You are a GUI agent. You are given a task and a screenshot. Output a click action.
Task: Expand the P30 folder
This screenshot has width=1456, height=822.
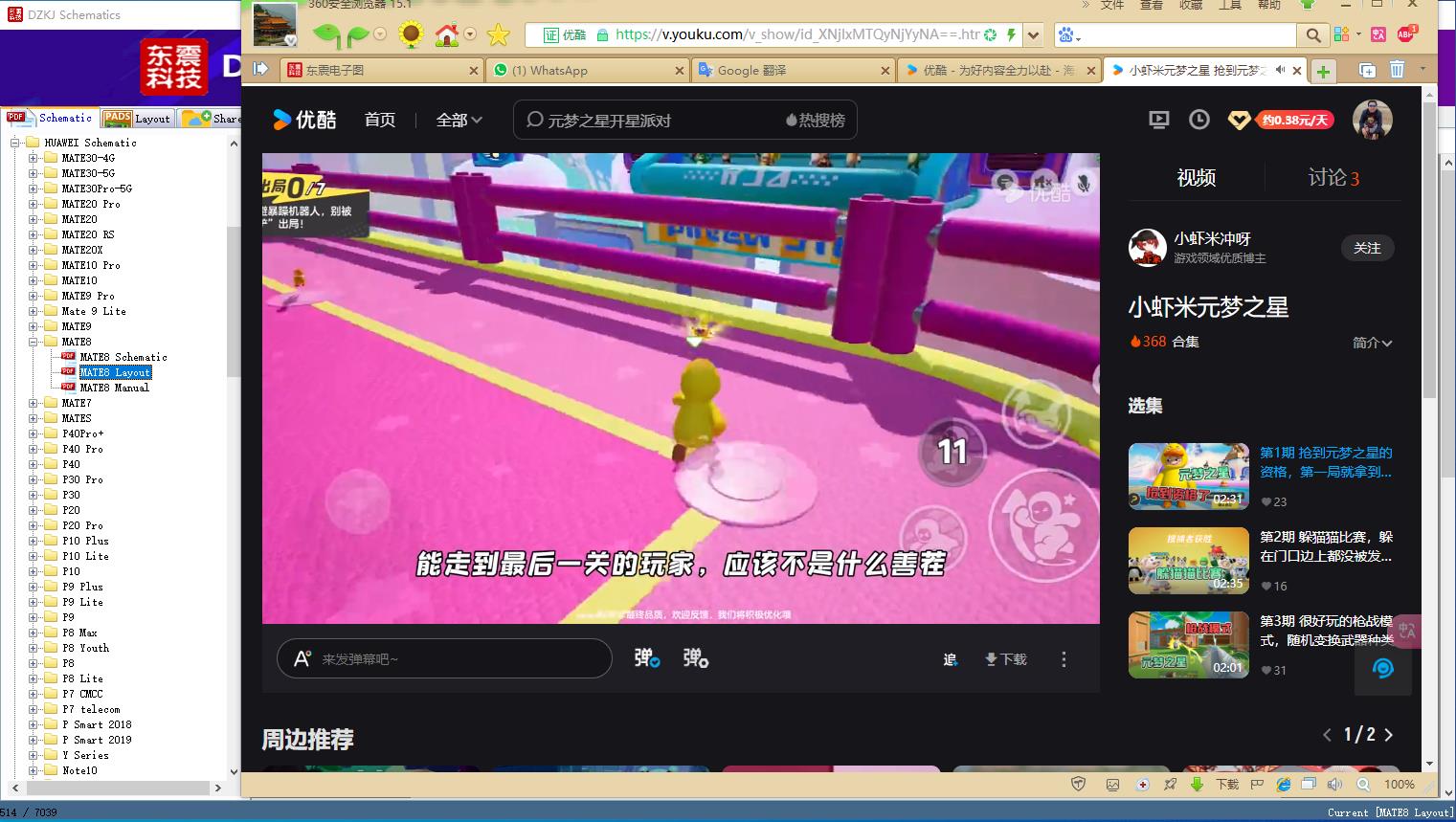[x=34, y=495]
